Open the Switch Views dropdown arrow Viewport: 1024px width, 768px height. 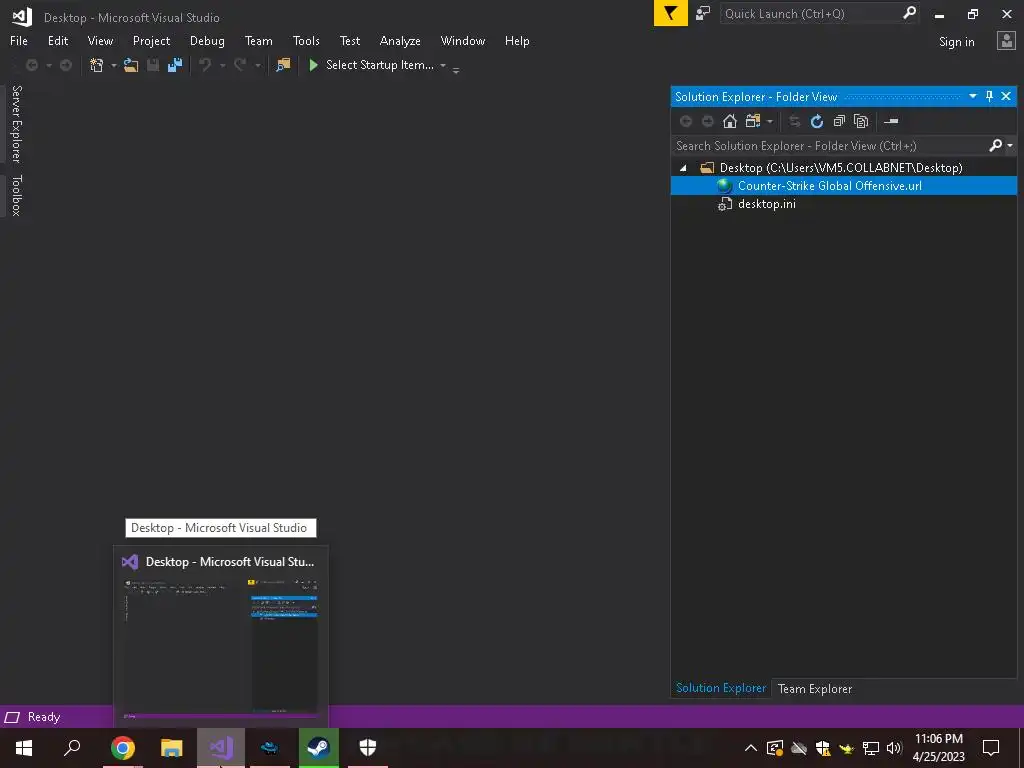tap(770, 122)
